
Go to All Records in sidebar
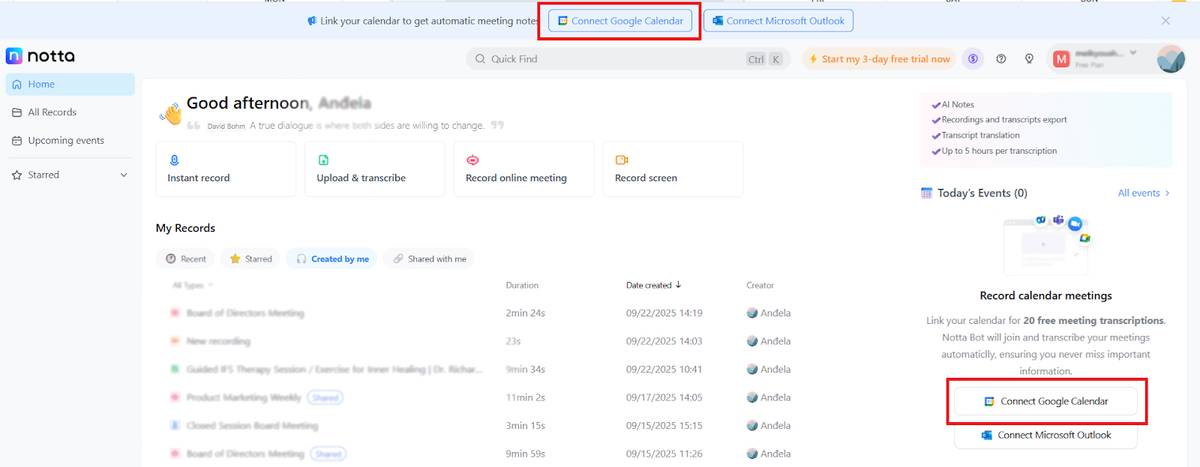52,112
